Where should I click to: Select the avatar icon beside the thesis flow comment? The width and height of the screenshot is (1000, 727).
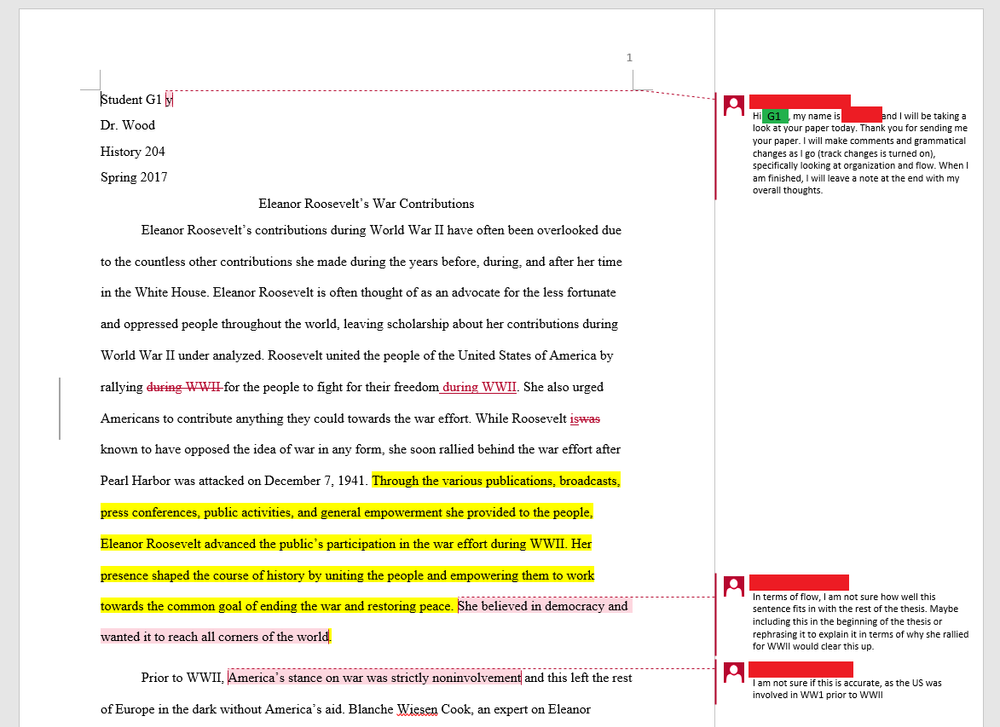click(x=733, y=584)
